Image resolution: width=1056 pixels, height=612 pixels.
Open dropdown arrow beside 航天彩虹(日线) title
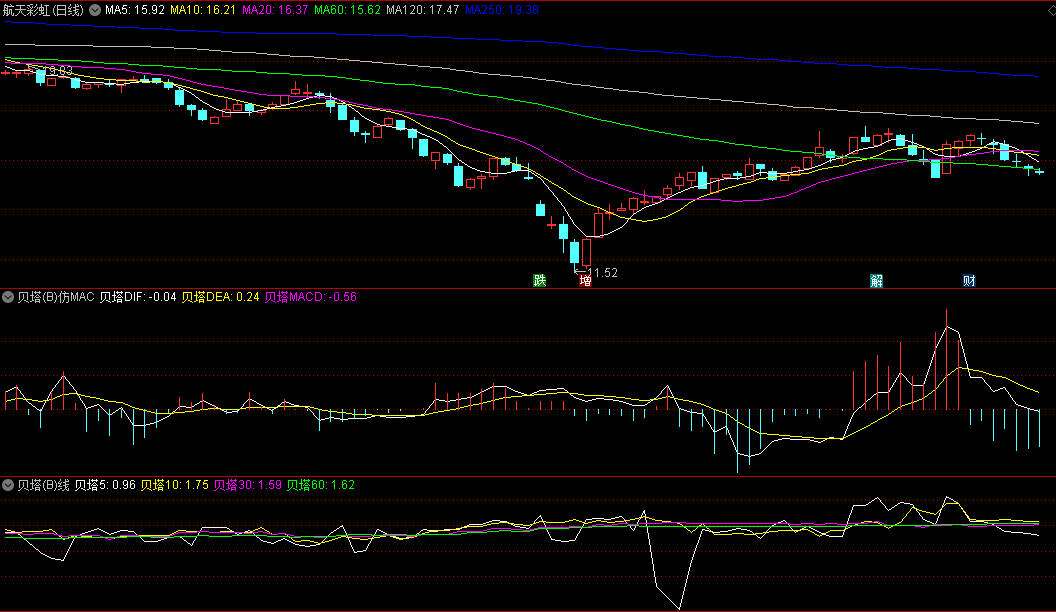[x=95, y=10]
